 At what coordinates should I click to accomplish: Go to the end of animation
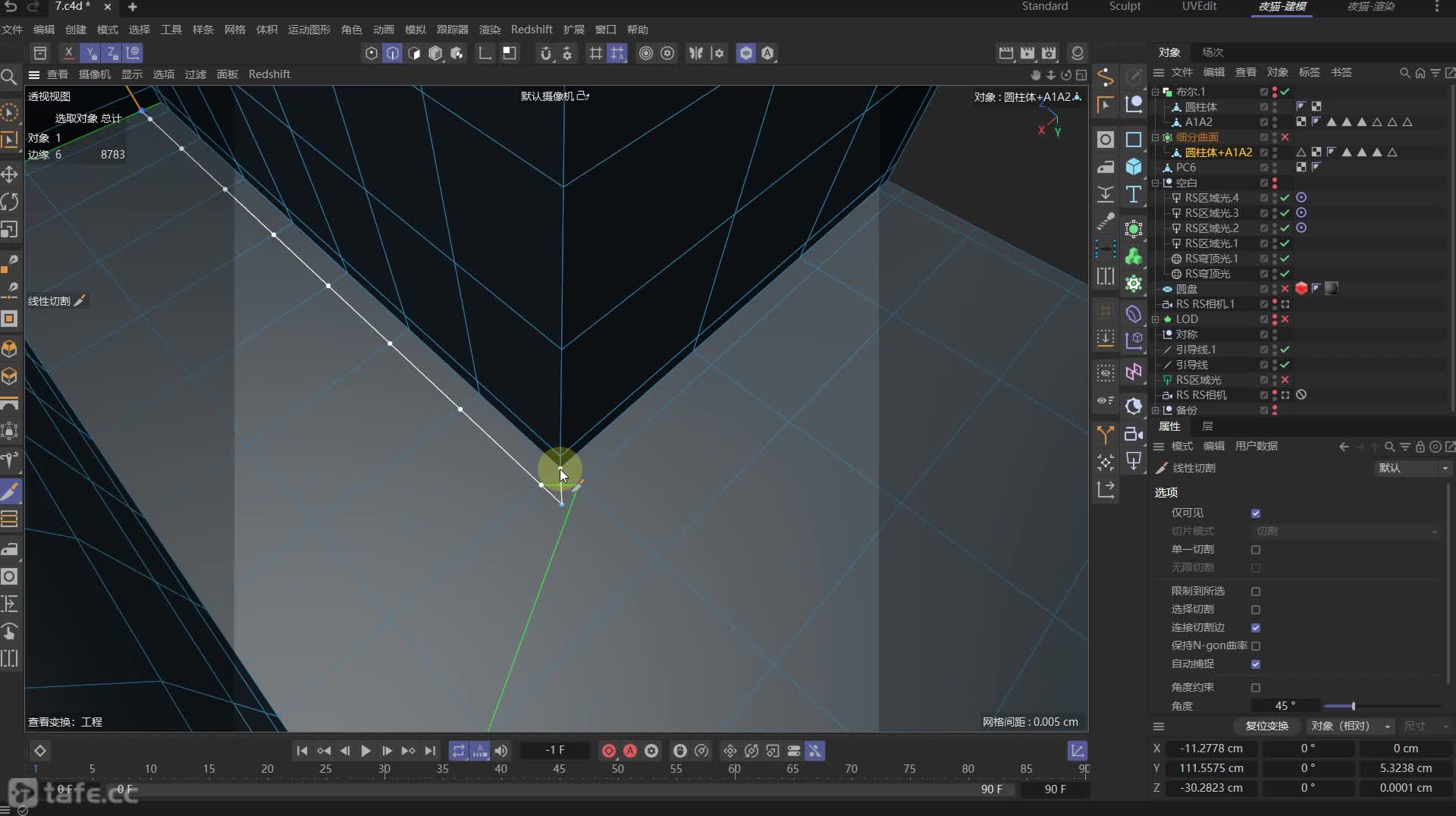tap(430, 751)
